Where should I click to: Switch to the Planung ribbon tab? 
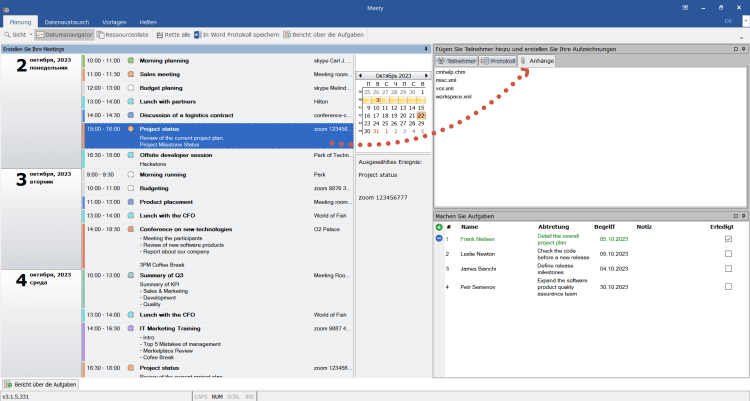20,22
